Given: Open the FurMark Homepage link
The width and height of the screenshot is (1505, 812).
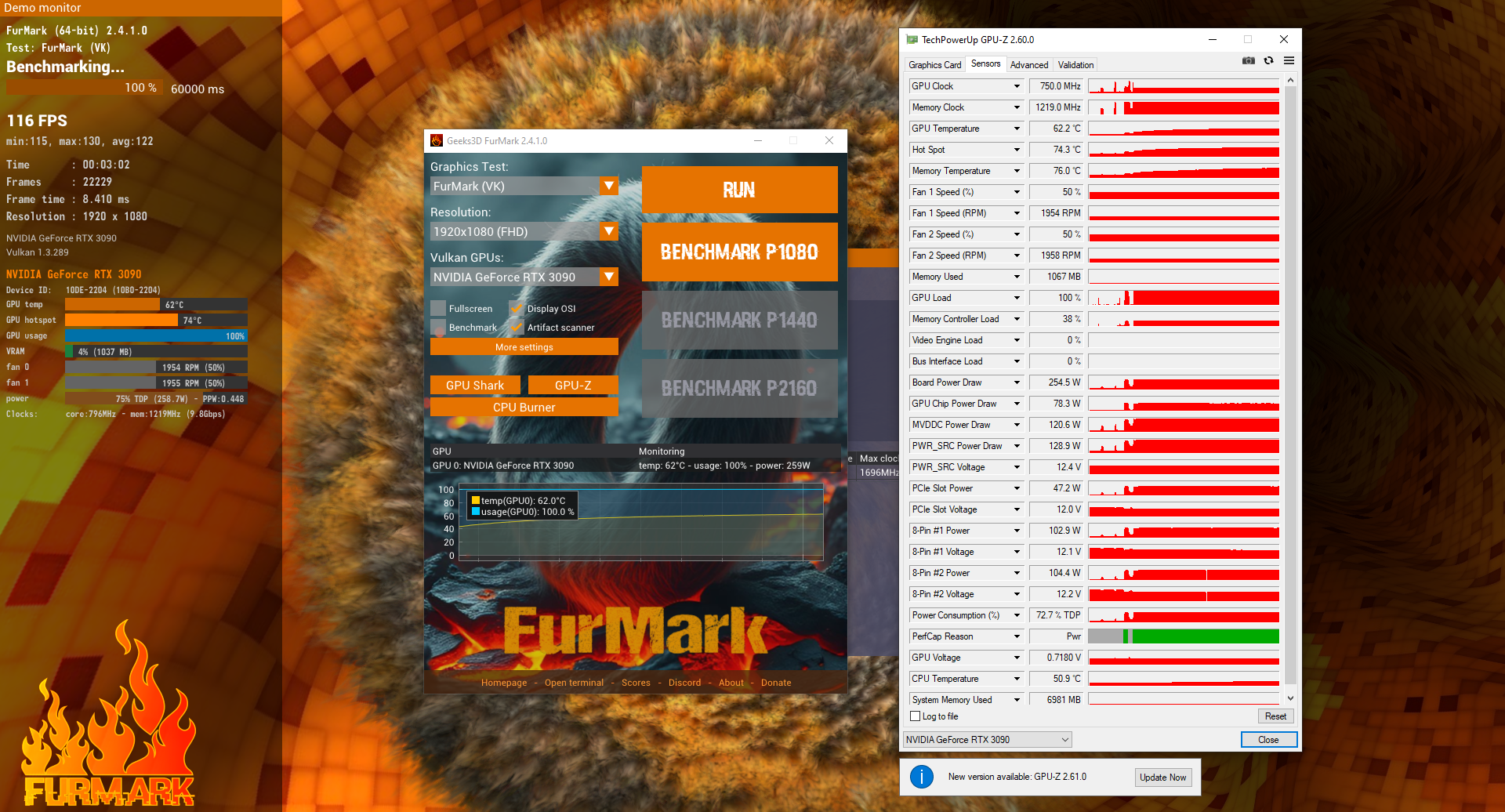Looking at the screenshot, I should point(504,683).
